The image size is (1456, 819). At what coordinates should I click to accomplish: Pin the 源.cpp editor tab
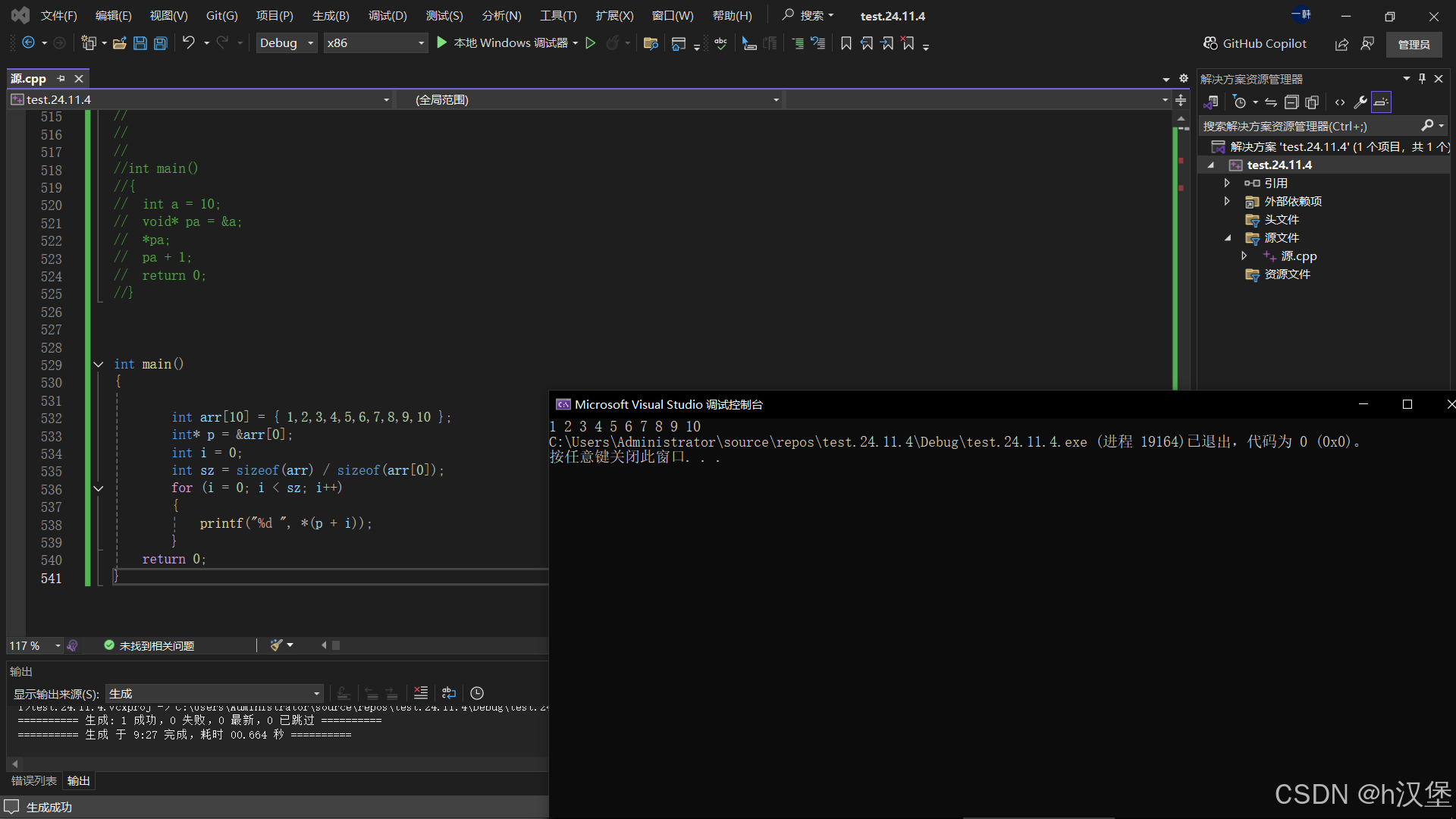pos(61,78)
